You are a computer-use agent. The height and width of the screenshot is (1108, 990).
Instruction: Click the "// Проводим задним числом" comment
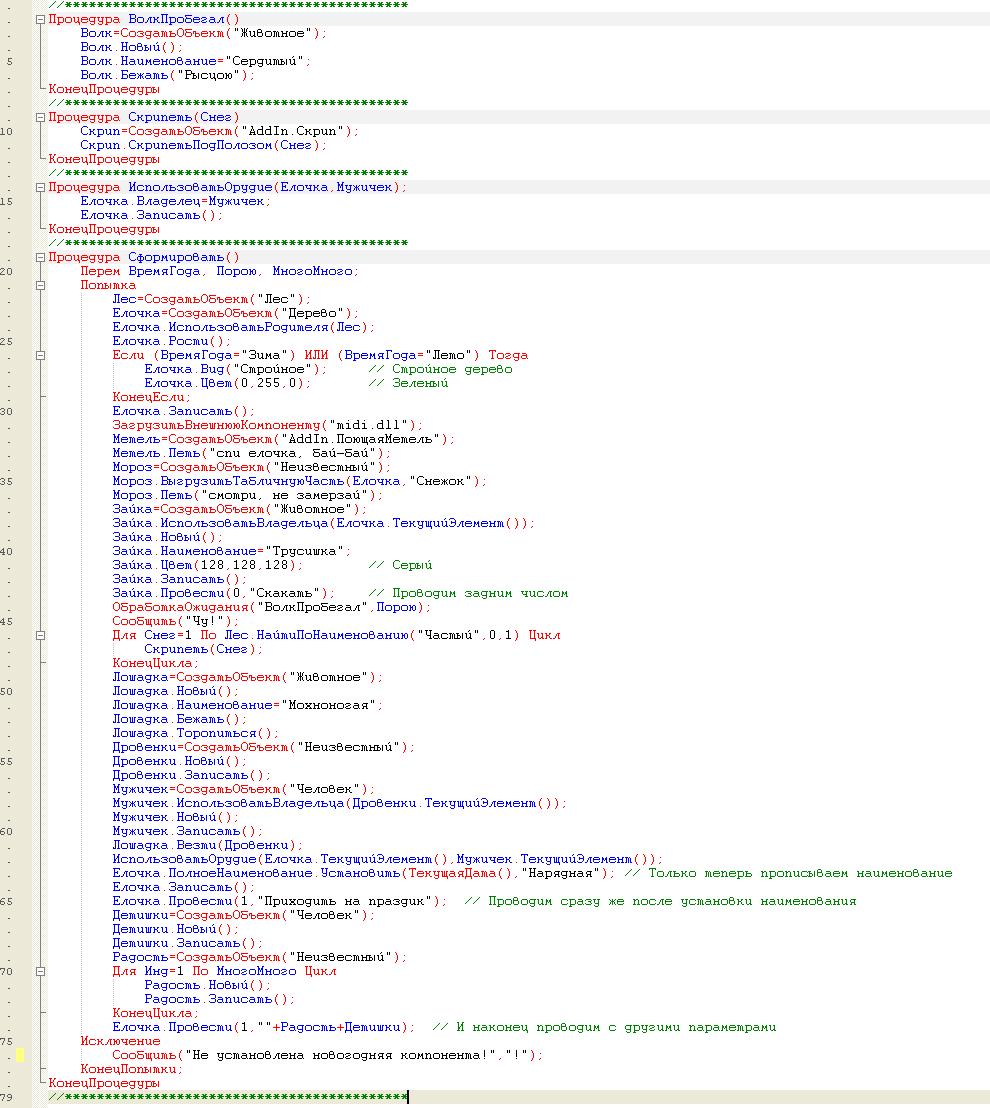468,593
